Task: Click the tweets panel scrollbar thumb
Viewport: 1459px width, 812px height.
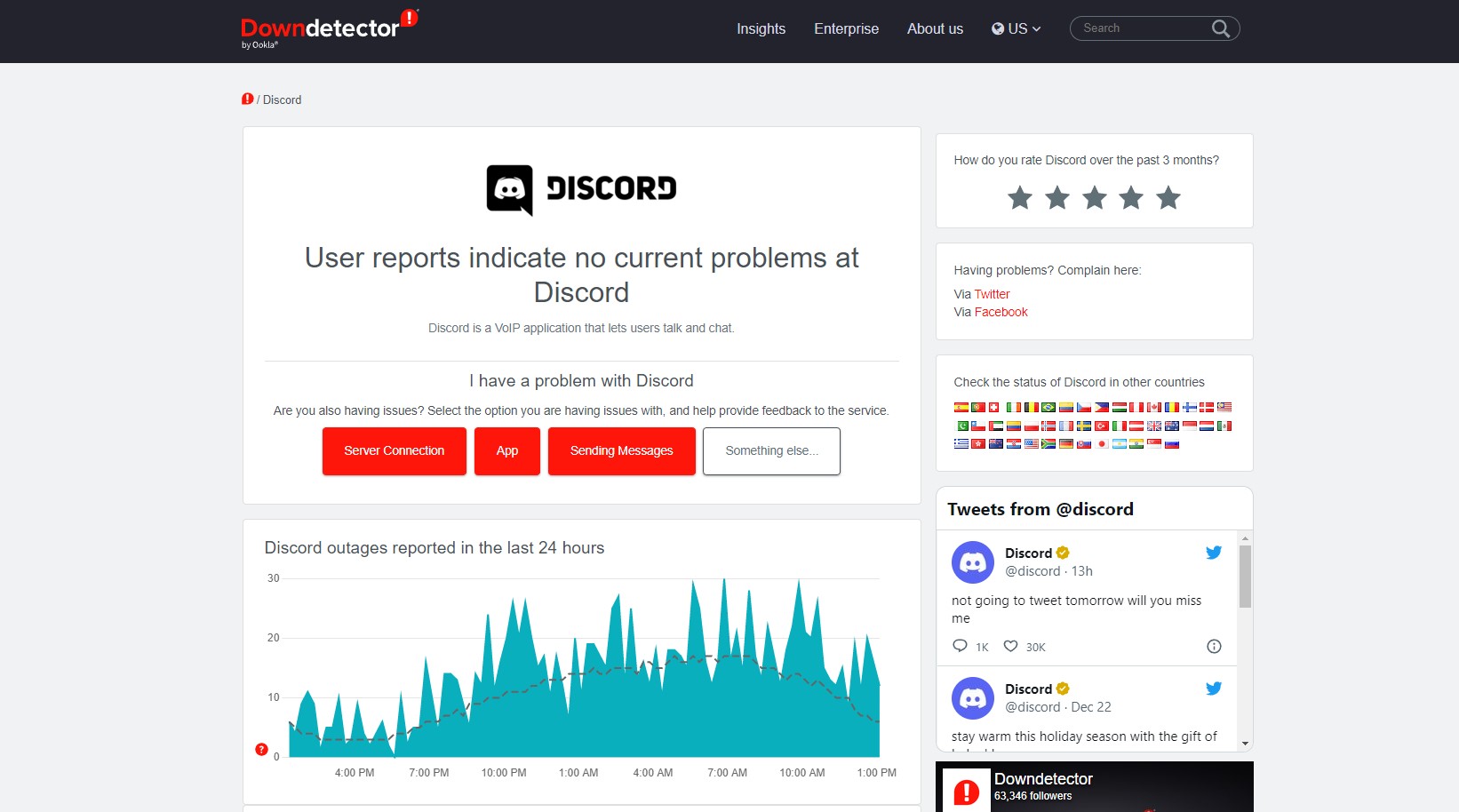Action: tap(1246, 577)
